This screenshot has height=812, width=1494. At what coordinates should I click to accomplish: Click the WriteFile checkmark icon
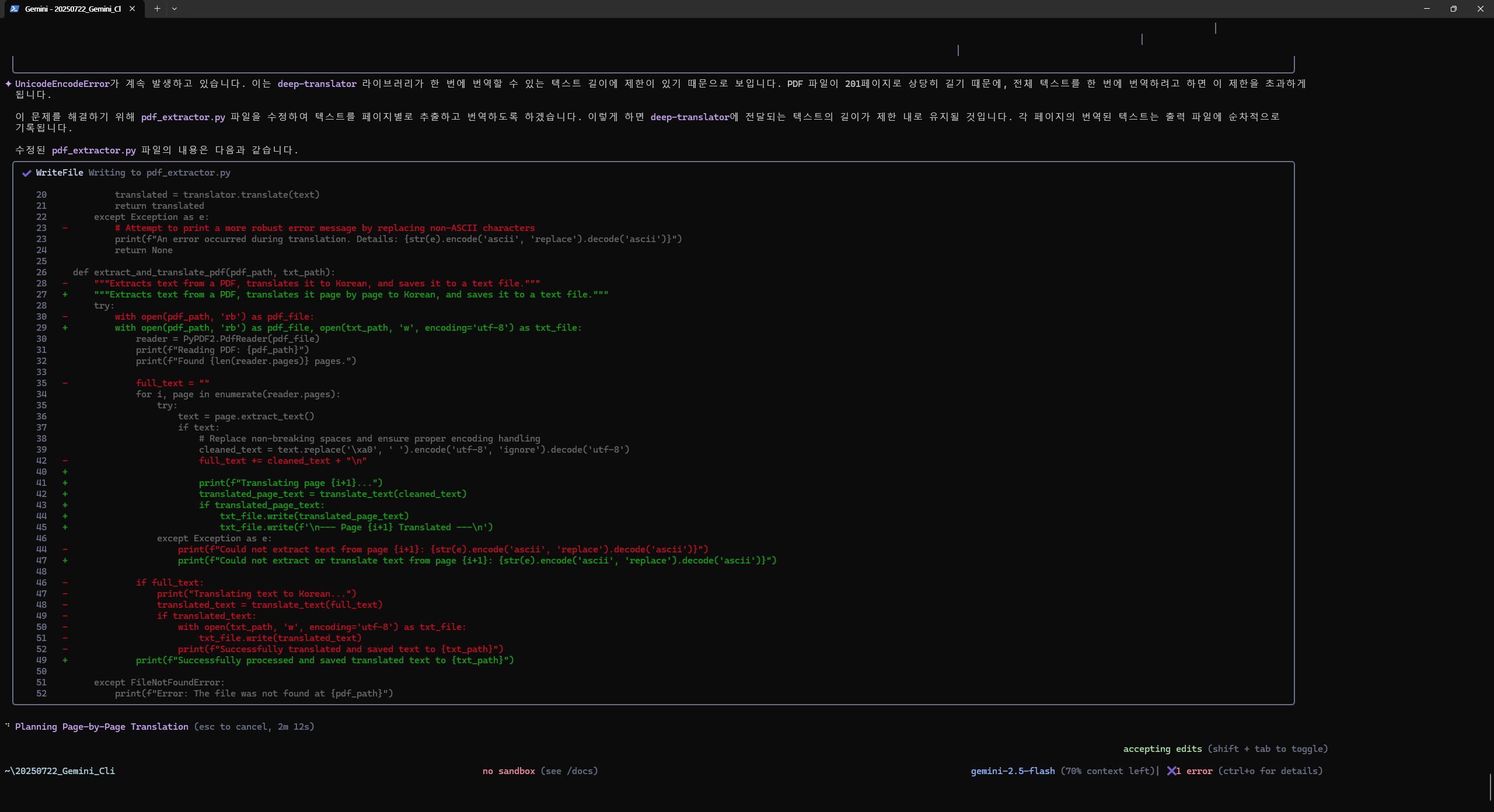click(26, 173)
